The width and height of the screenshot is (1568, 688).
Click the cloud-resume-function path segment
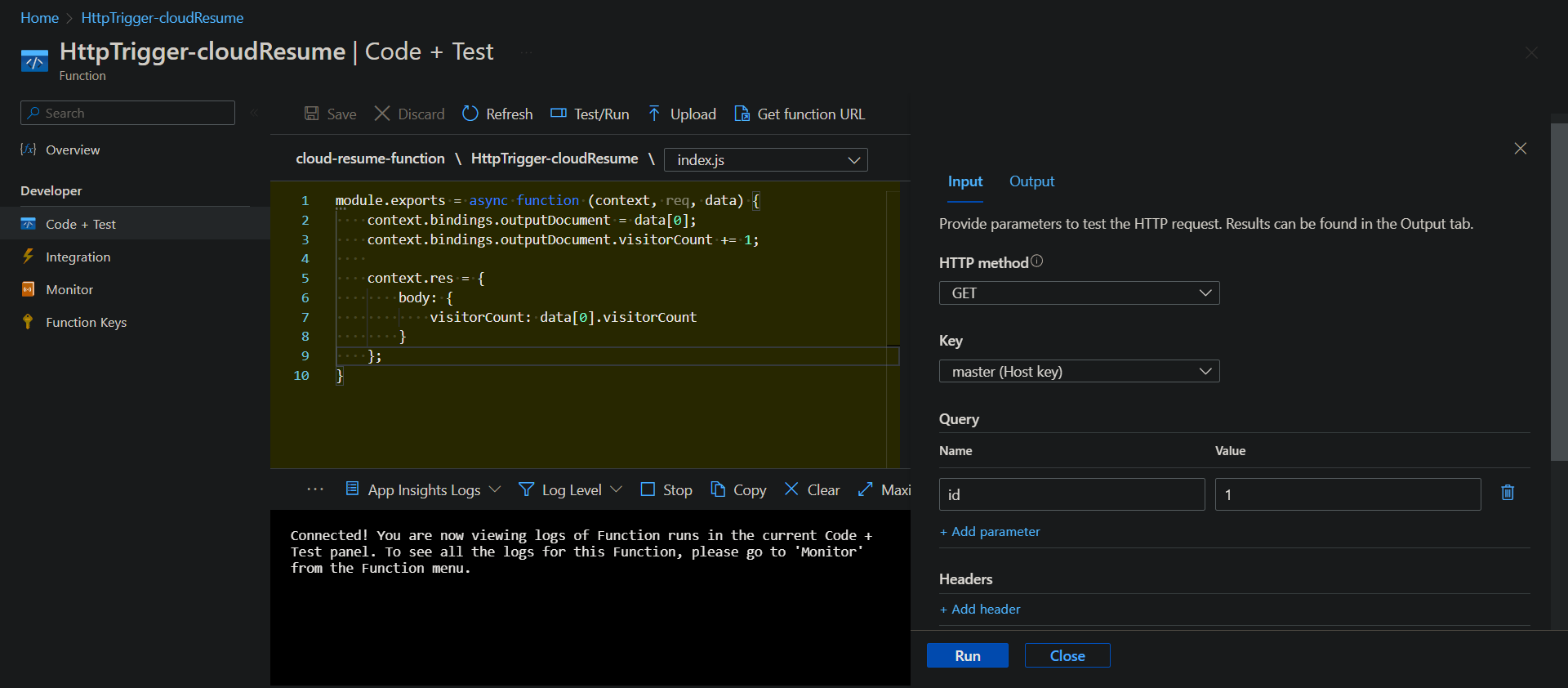coord(370,159)
